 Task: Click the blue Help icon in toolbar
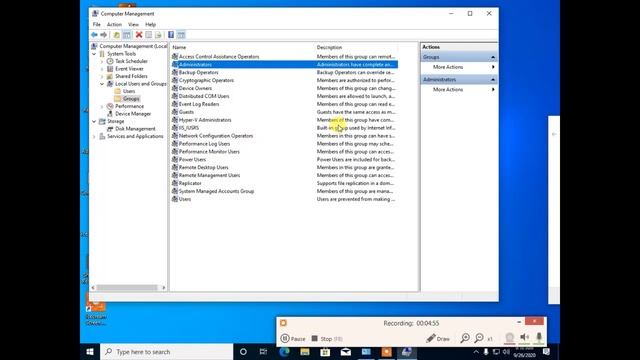[x=171, y=35]
